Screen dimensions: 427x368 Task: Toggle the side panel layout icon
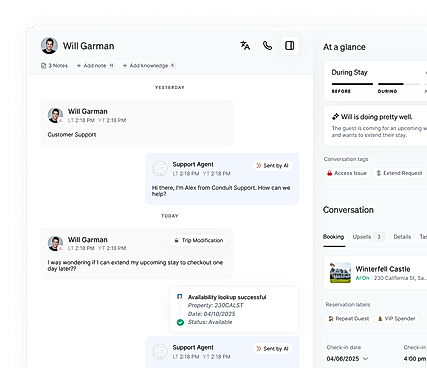pos(290,45)
